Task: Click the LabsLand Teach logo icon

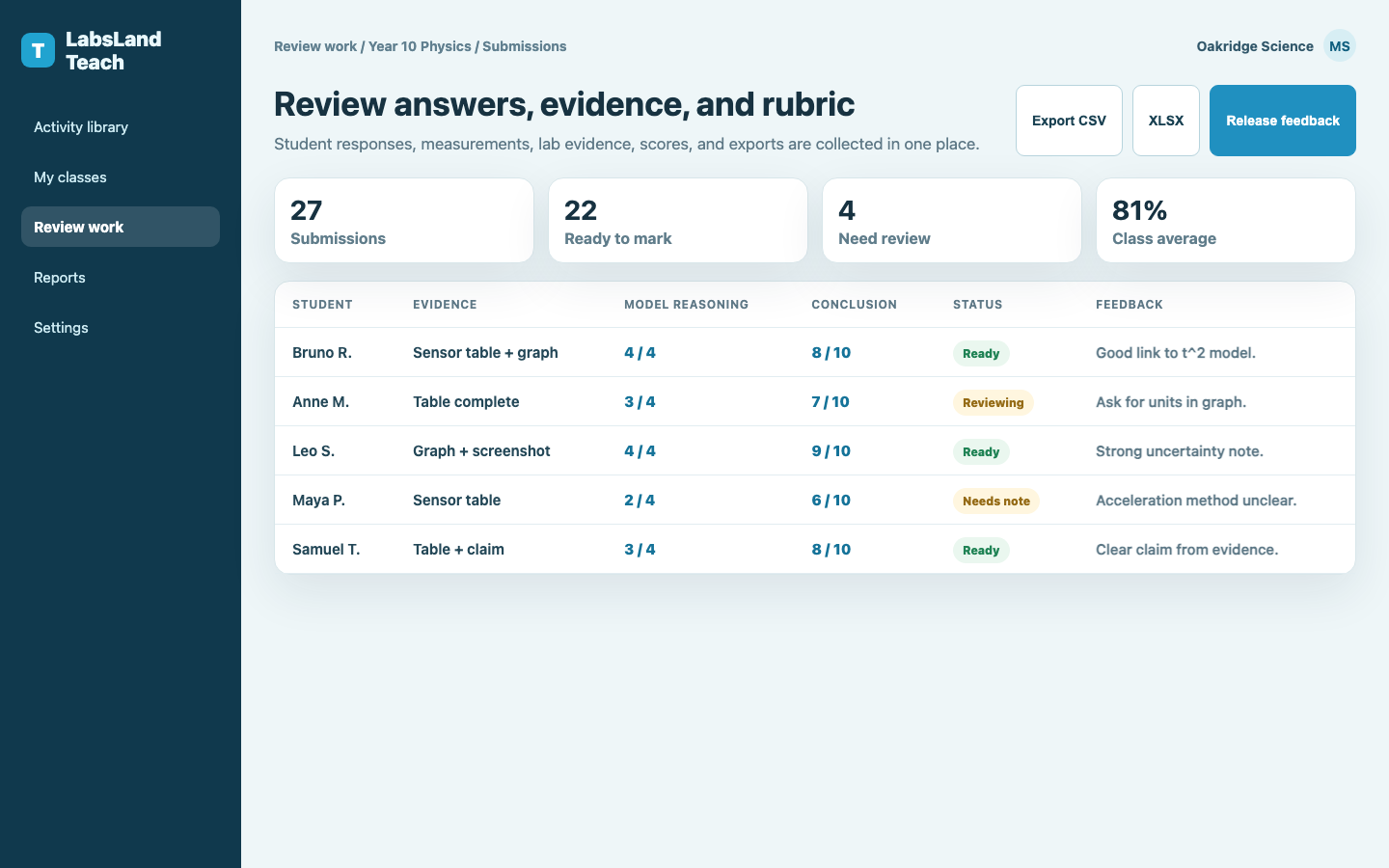Action: pyautogui.click(x=39, y=50)
